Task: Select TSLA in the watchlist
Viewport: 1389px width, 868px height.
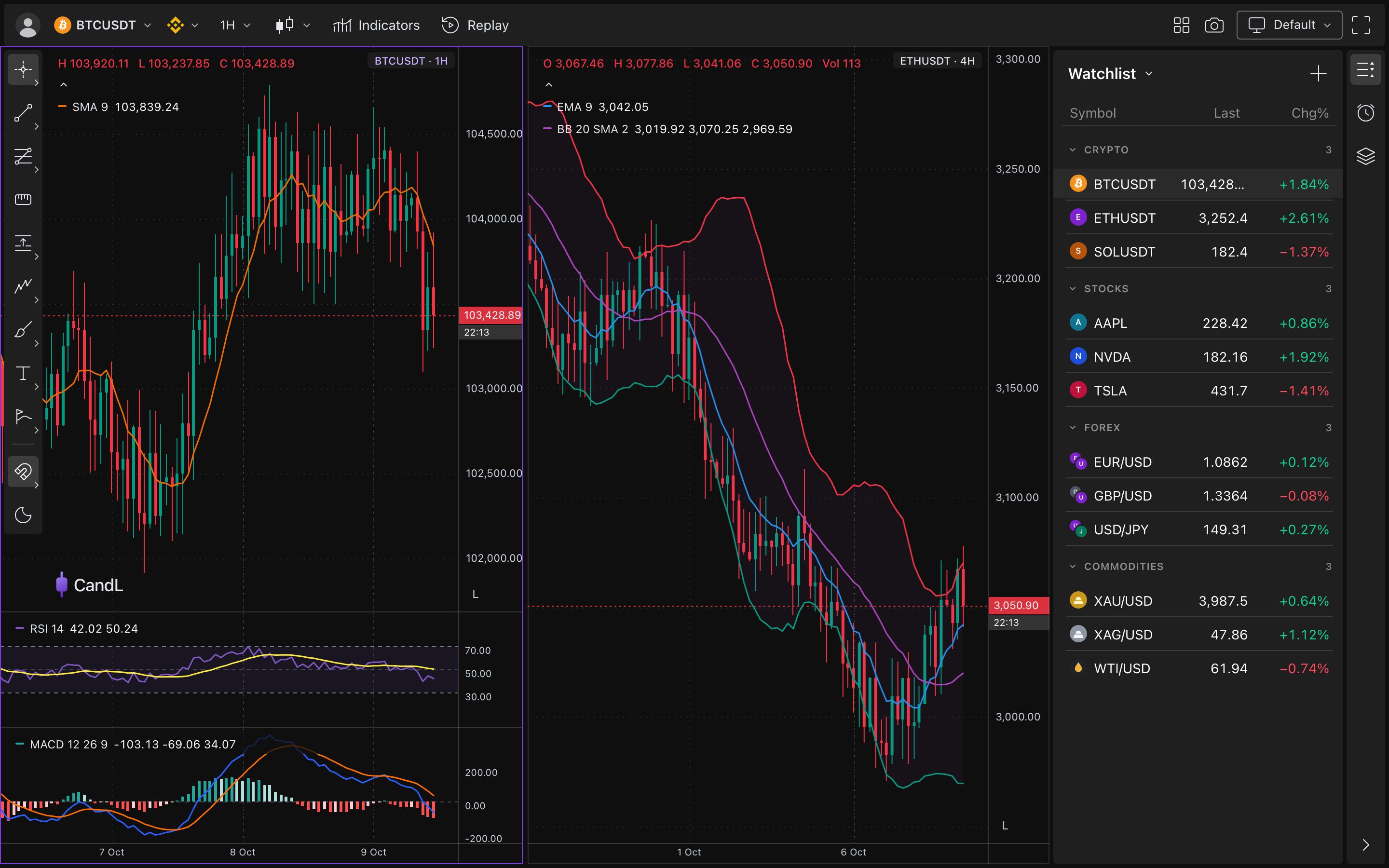Action: point(1198,391)
